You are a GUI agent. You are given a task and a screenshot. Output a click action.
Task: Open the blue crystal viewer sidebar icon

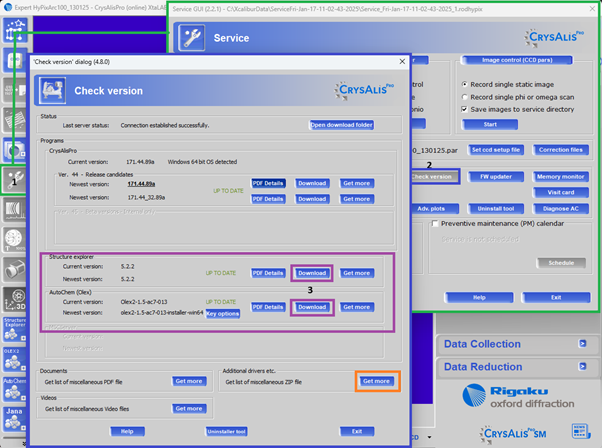(x=15, y=61)
